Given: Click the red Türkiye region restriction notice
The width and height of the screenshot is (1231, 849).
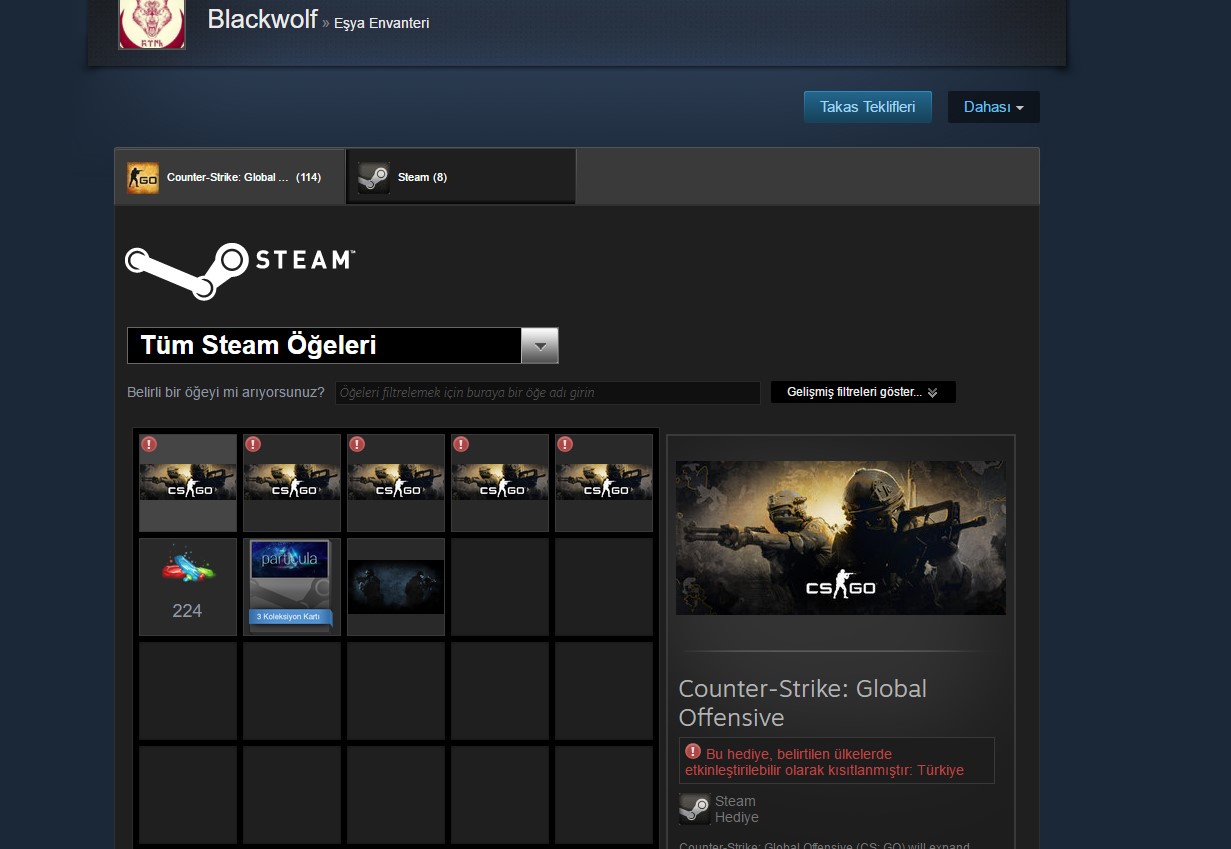Looking at the screenshot, I should (836, 761).
